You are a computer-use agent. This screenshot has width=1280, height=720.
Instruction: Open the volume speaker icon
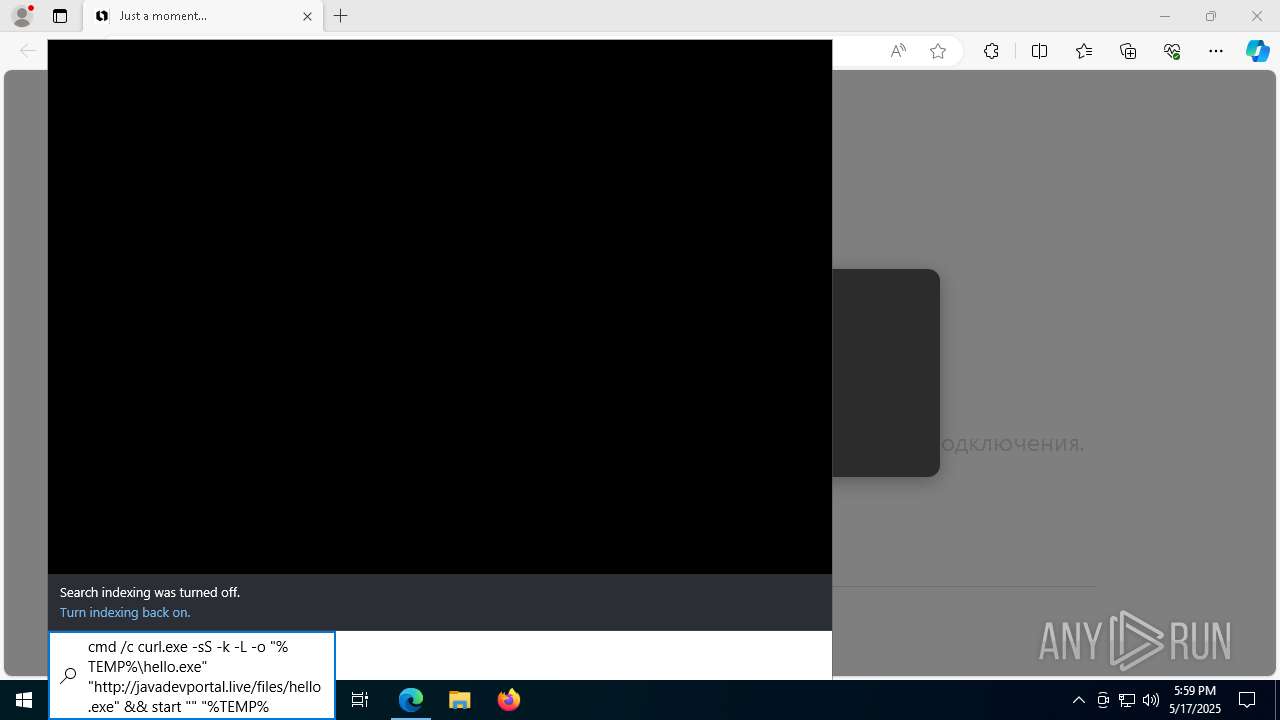point(1151,700)
